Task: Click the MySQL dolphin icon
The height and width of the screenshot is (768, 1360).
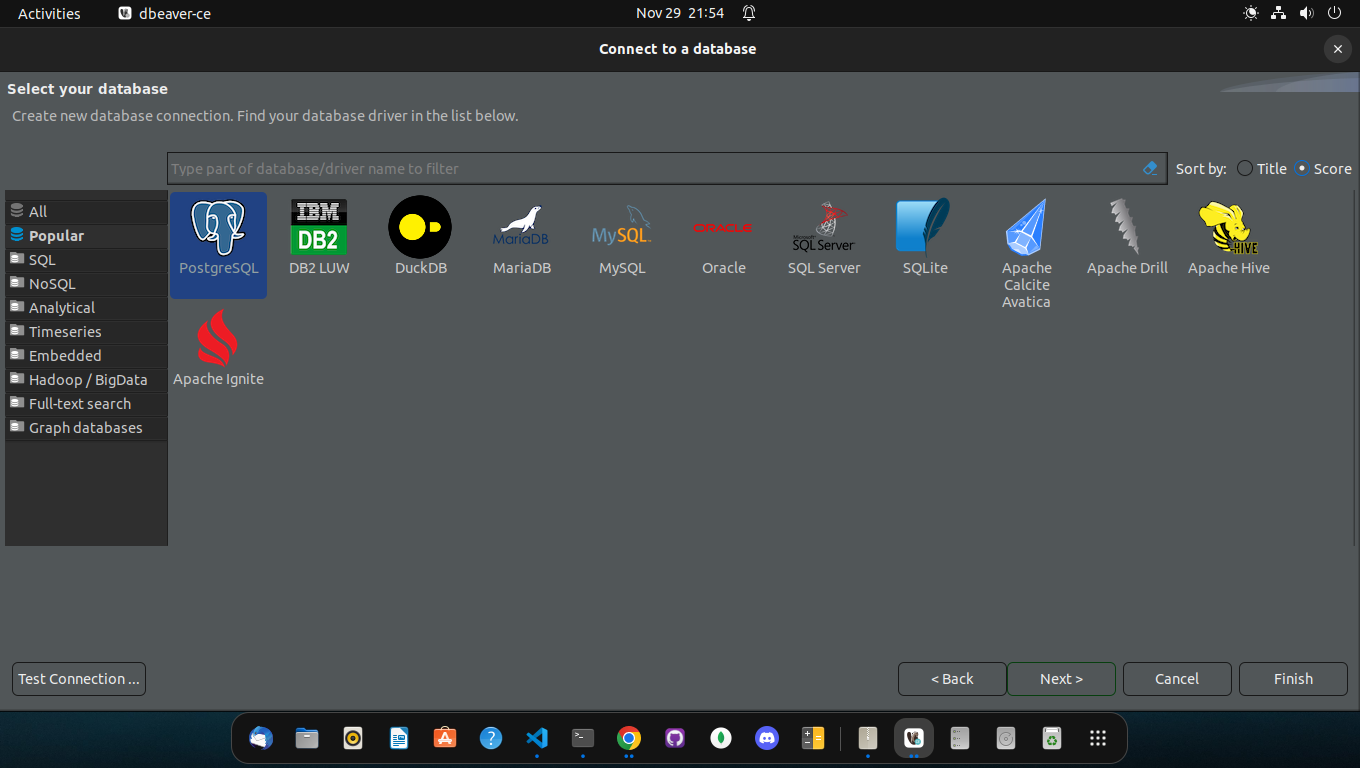Action: [622, 227]
